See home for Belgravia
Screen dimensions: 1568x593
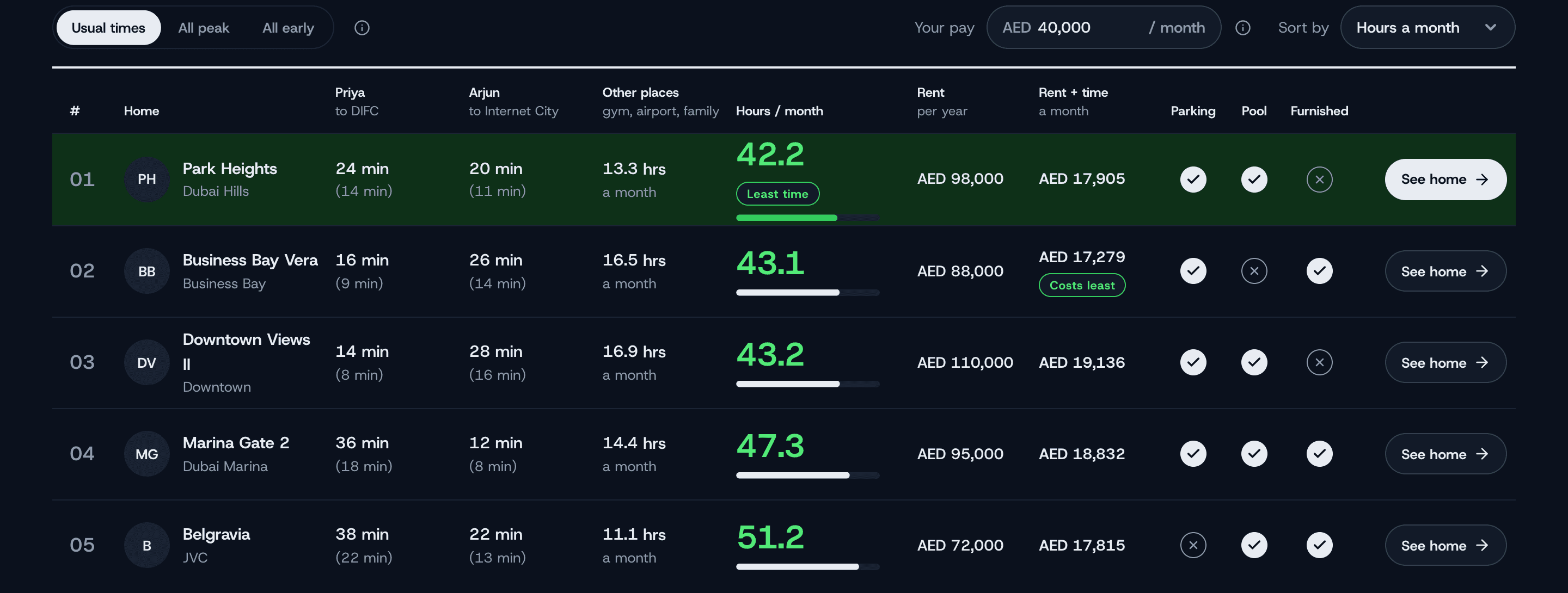tap(1445, 545)
